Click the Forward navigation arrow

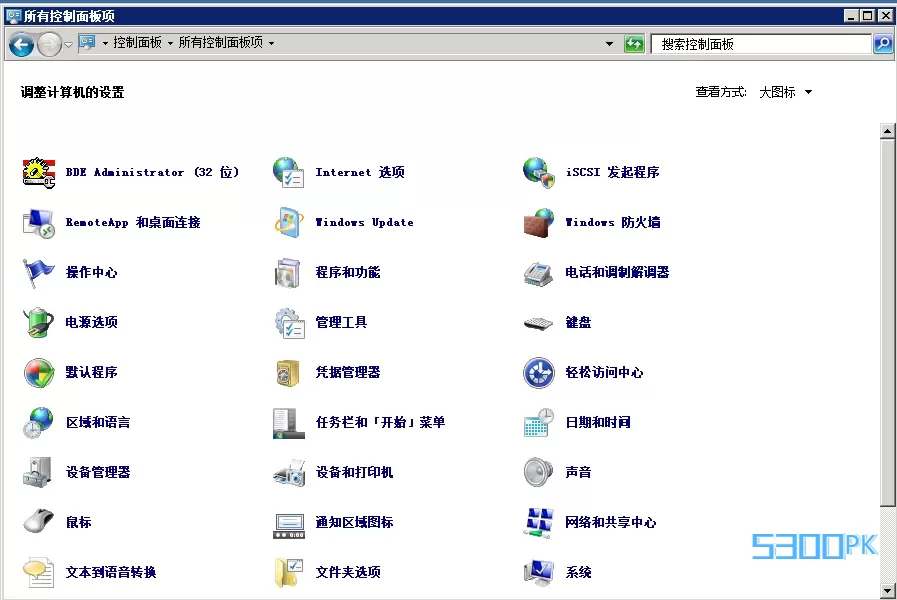click(x=49, y=44)
